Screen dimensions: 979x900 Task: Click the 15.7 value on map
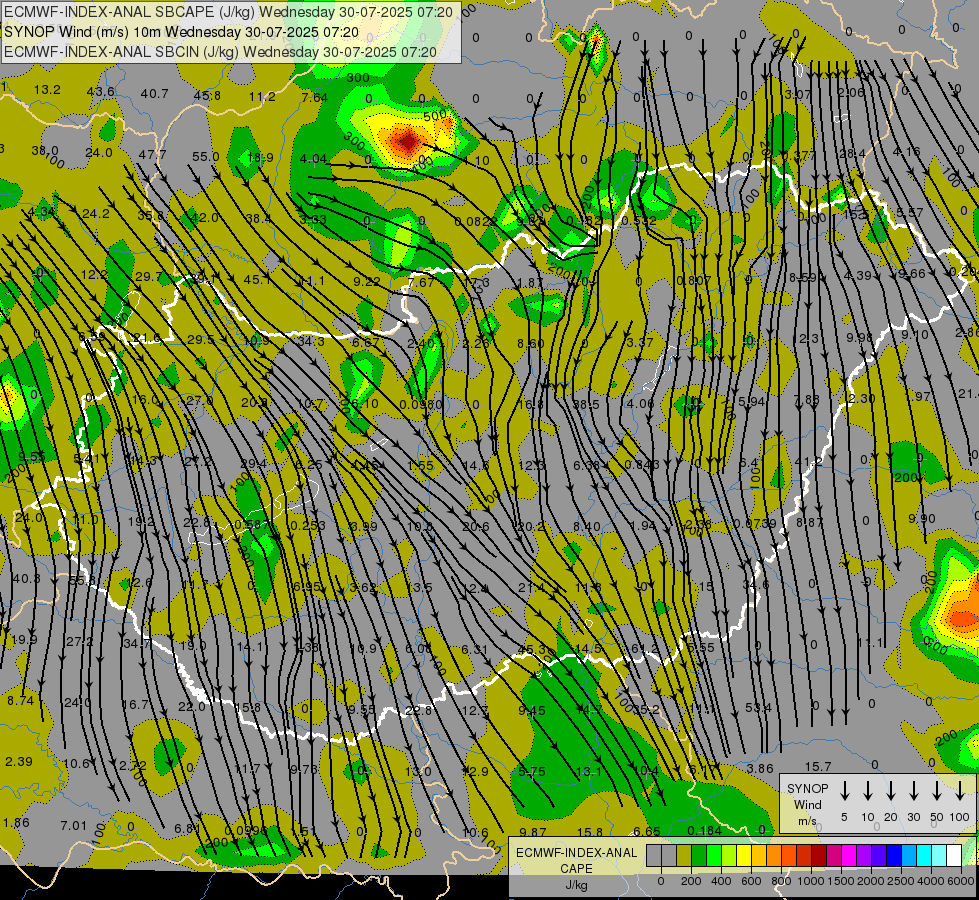click(x=818, y=766)
